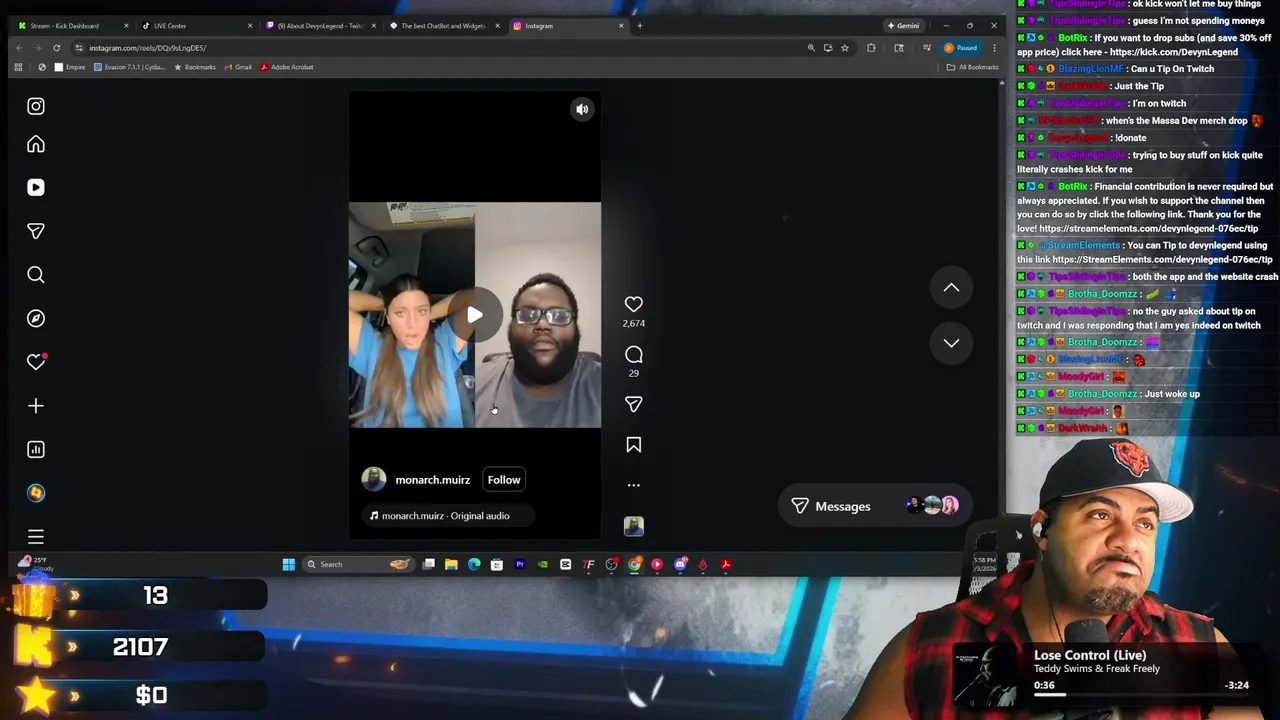Open Discord from taskbar

coord(680,565)
